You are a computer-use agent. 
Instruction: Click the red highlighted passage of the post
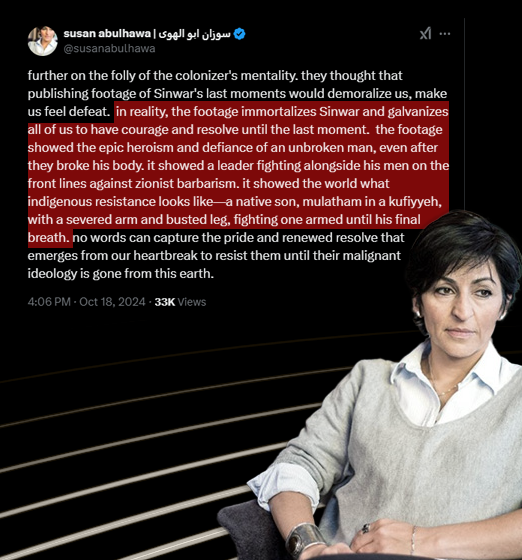coord(238,174)
